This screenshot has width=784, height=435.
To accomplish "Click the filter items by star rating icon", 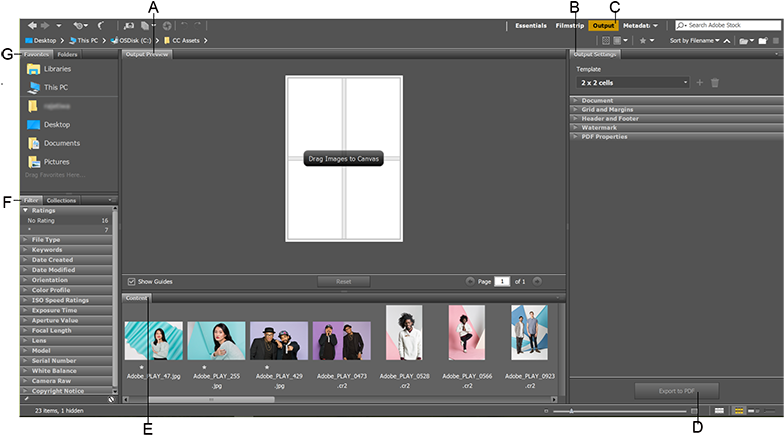I will click(x=645, y=40).
